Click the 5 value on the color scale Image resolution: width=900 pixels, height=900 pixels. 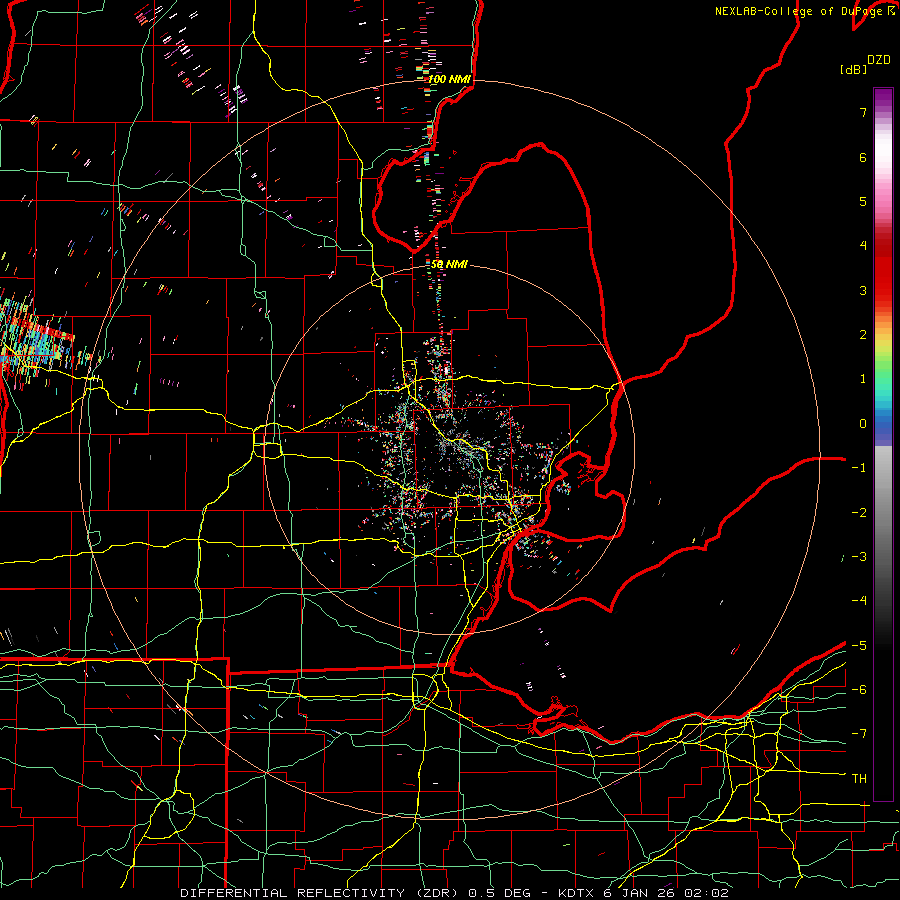pyautogui.click(x=863, y=201)
